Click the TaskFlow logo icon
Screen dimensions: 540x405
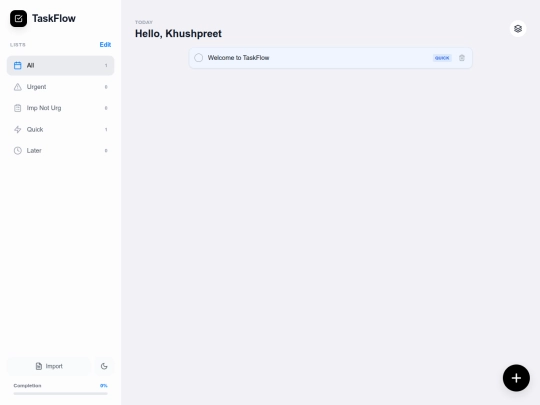click(18, 19)
